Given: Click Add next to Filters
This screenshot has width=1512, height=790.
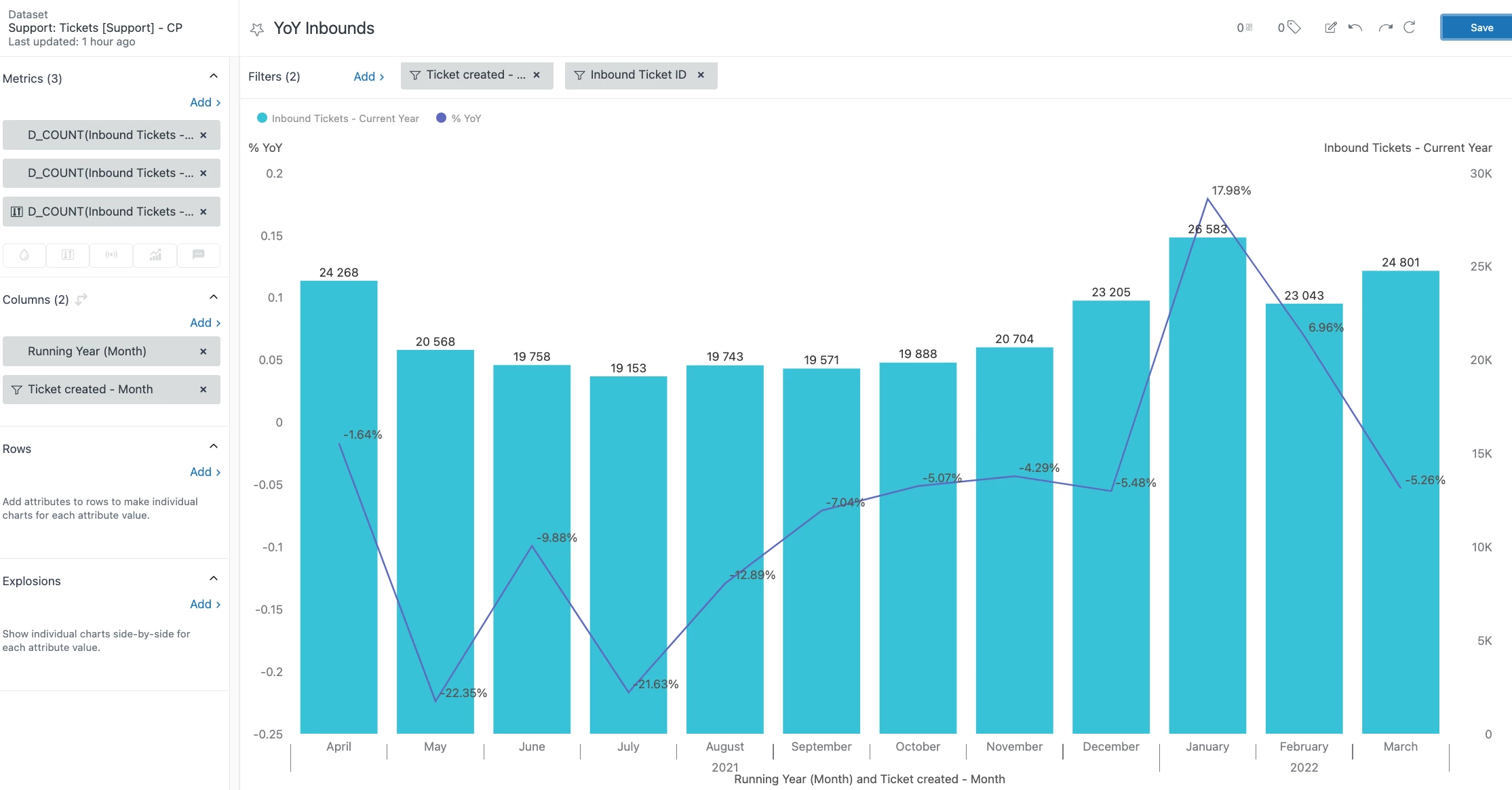Looking at the screenshot, I should [368, 77].
